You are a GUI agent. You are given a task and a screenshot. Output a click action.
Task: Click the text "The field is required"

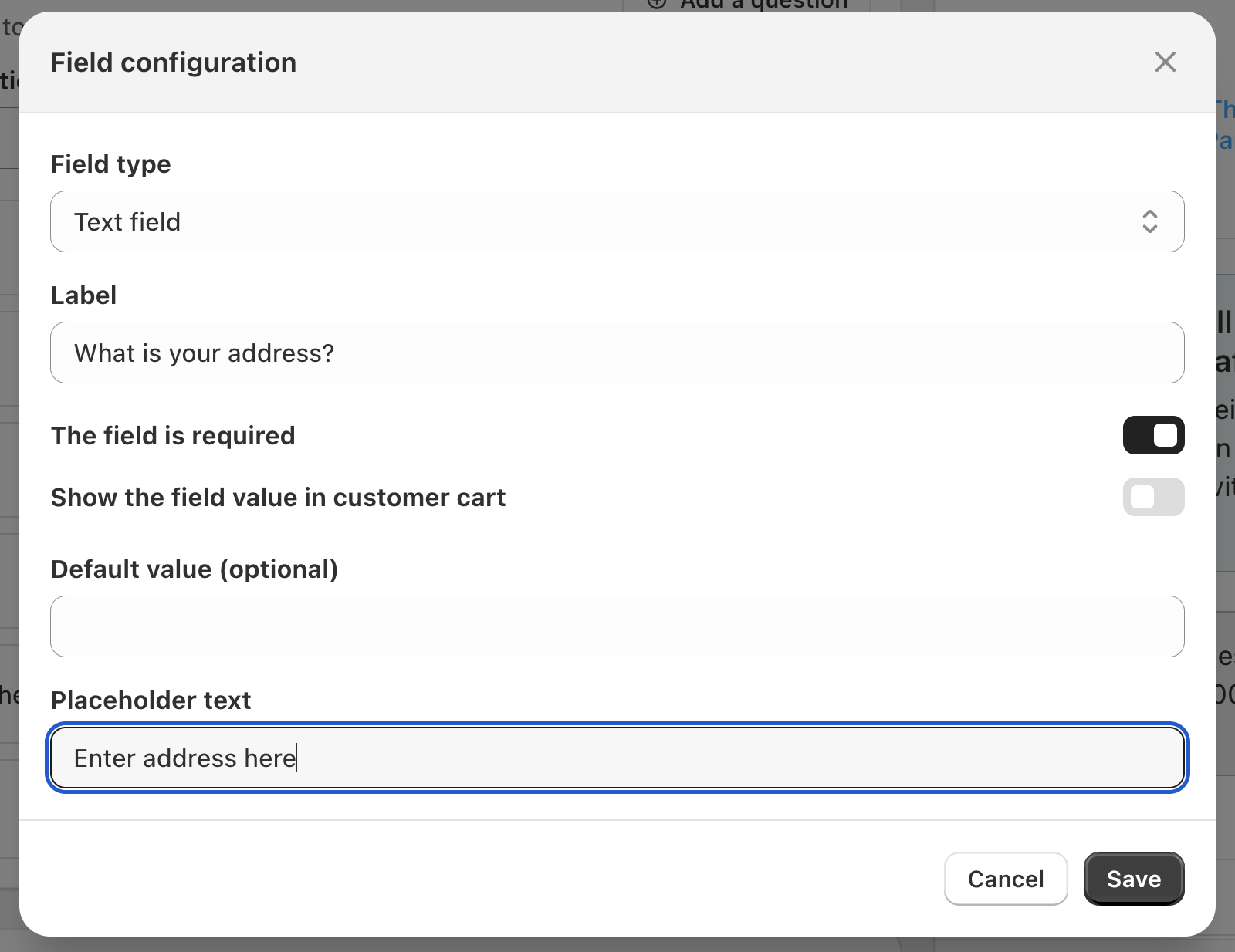coord(173,436)
